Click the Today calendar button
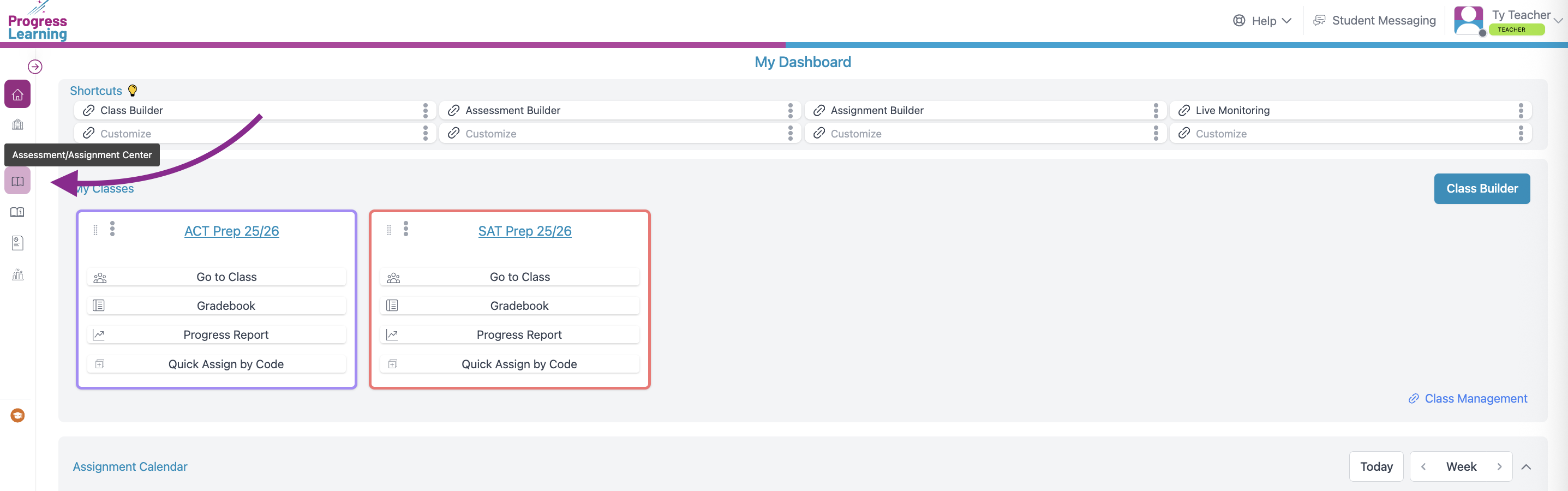 pyautogui.click(x=1375, y=466)
